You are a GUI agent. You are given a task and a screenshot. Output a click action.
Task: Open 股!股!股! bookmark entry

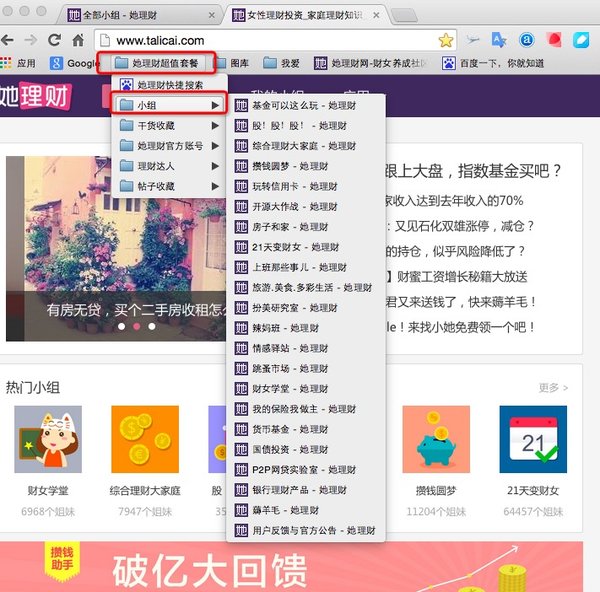305,125
